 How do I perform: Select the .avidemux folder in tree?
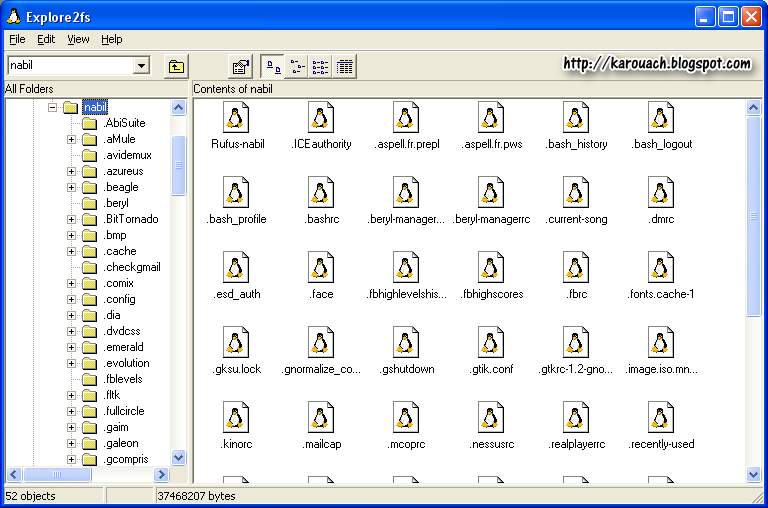coord(128,155)
